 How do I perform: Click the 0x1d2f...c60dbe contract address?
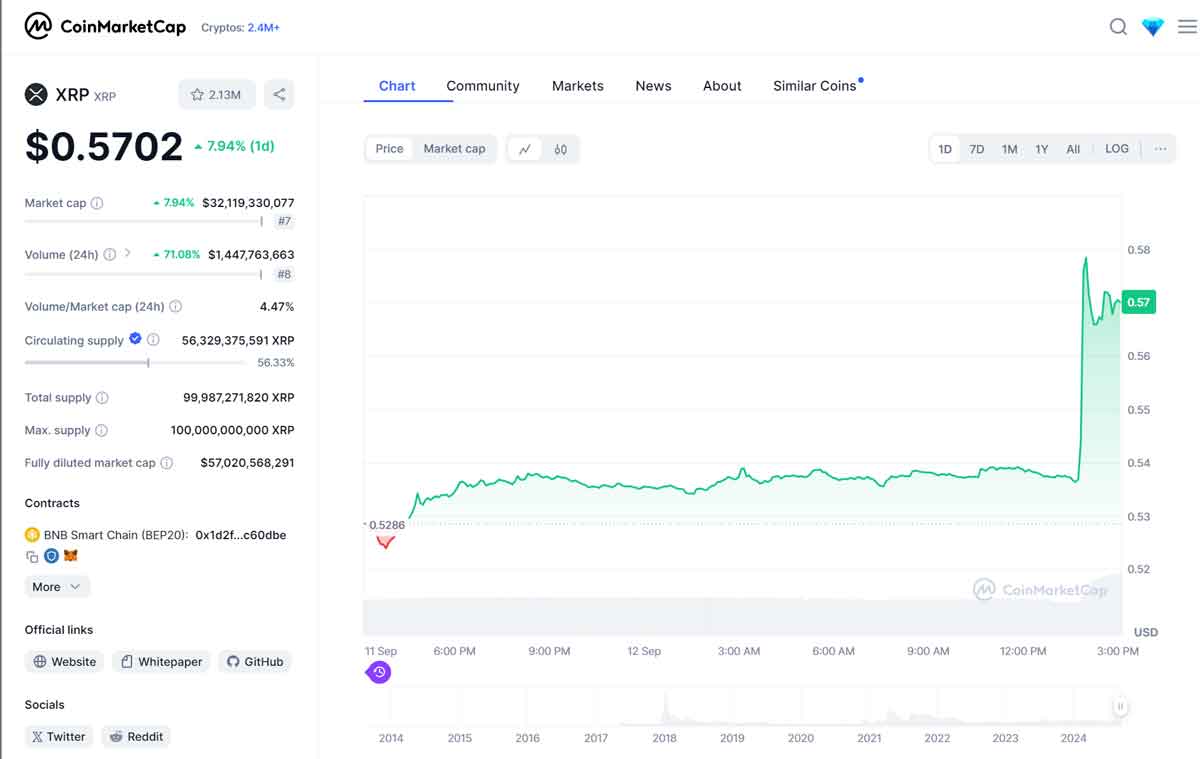pos(241,535)
